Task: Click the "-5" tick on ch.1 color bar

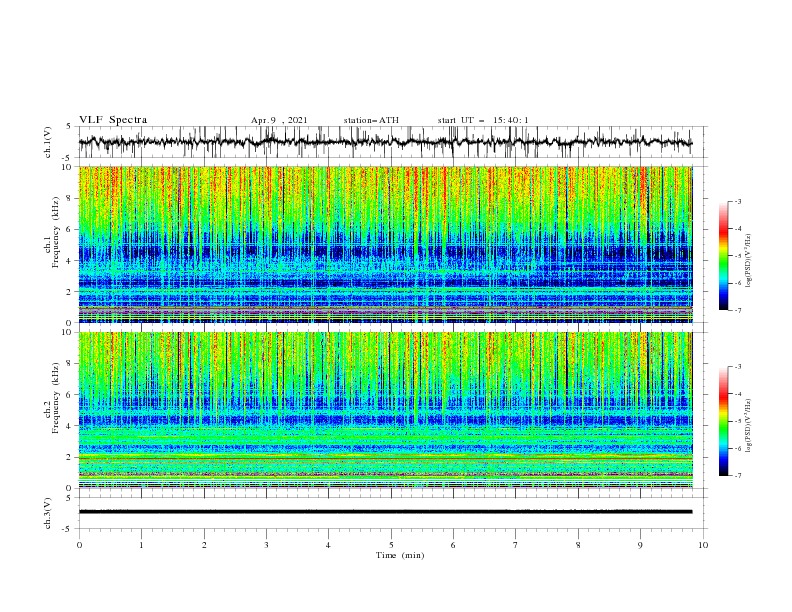Action: [x=737, y=256]
